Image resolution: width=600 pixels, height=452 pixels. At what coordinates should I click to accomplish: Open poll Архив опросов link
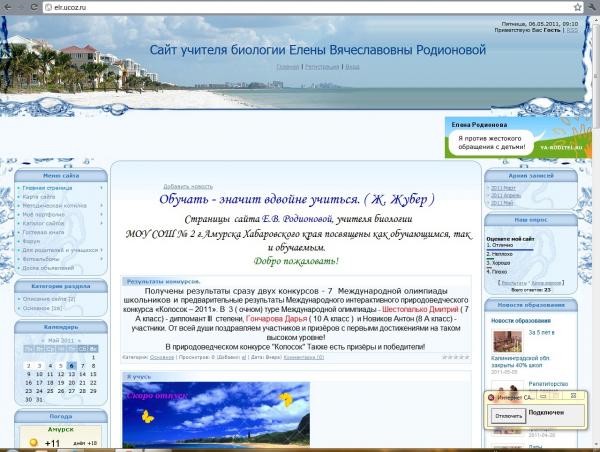pyautogui.click(x=546, y=283)
